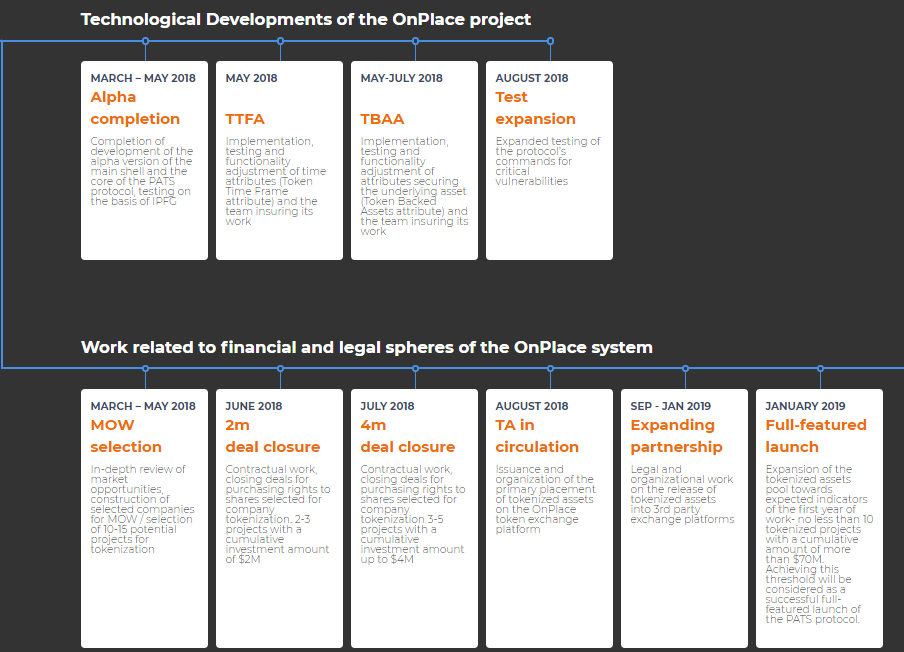Select the "TTFA" card title

coord(244,119)
